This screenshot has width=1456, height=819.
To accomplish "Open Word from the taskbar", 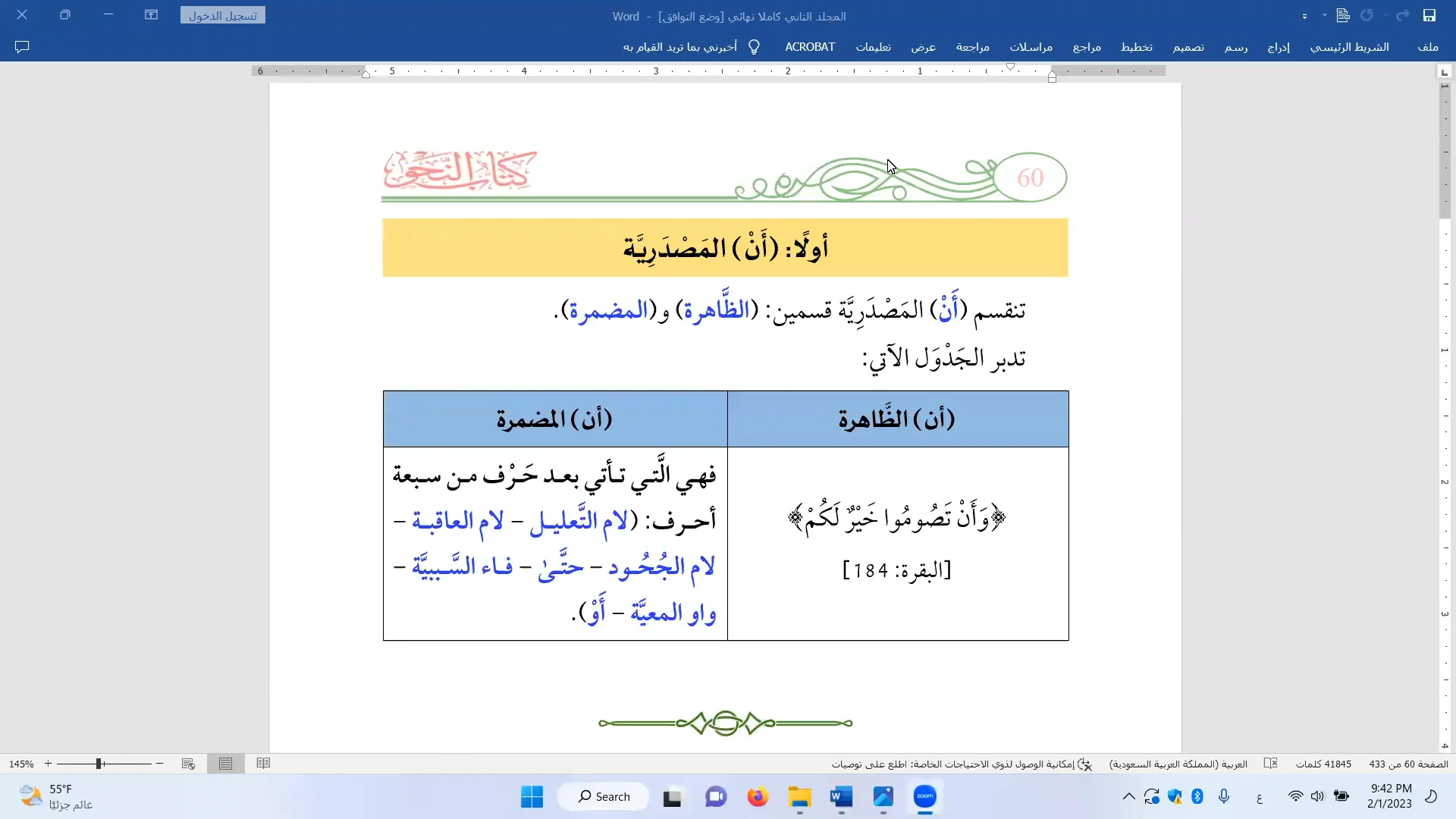I will [842, 796].
